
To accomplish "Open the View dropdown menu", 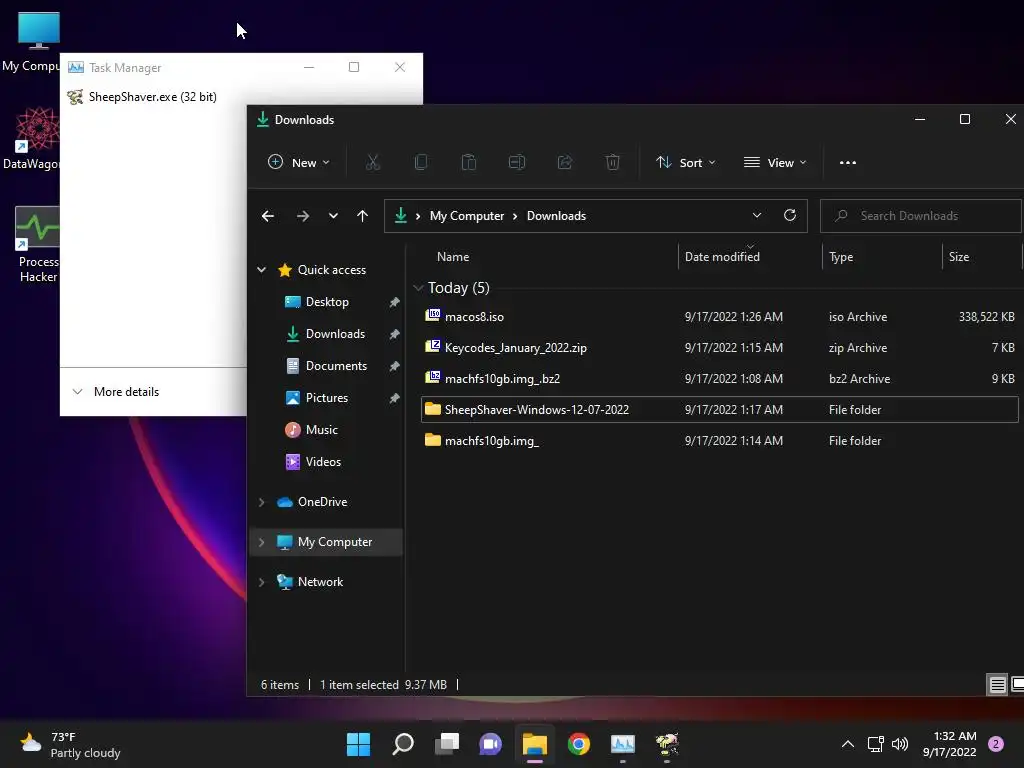I will 775,163.
